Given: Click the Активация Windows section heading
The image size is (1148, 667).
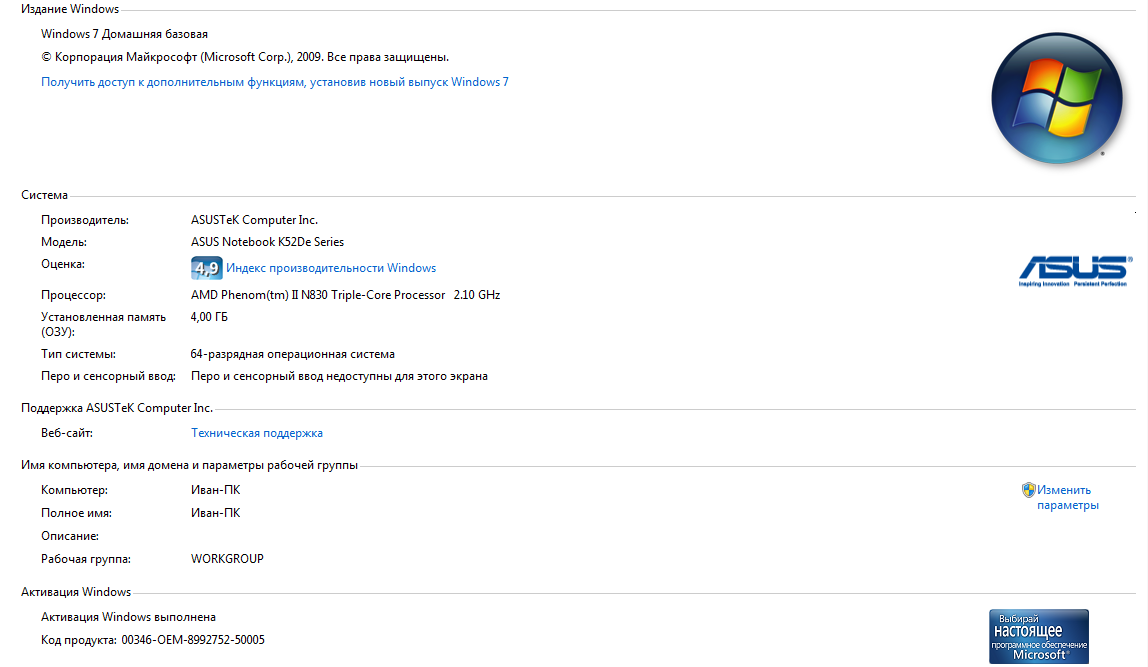Looking at the screenshot, I should point(76,592).
